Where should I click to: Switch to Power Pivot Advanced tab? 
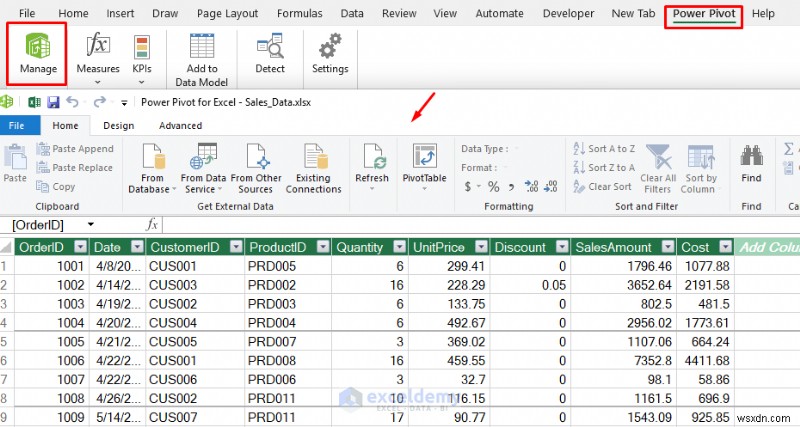click(x=180, y=125)
